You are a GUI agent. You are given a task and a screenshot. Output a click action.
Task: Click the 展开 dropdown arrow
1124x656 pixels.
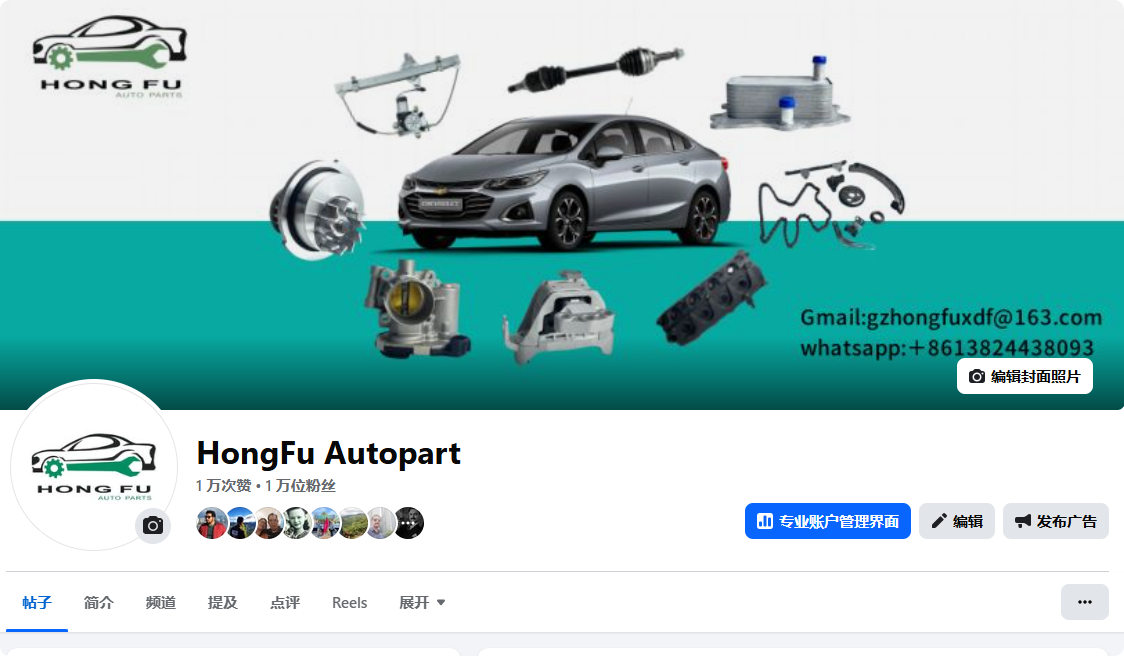tap(441, 602)
